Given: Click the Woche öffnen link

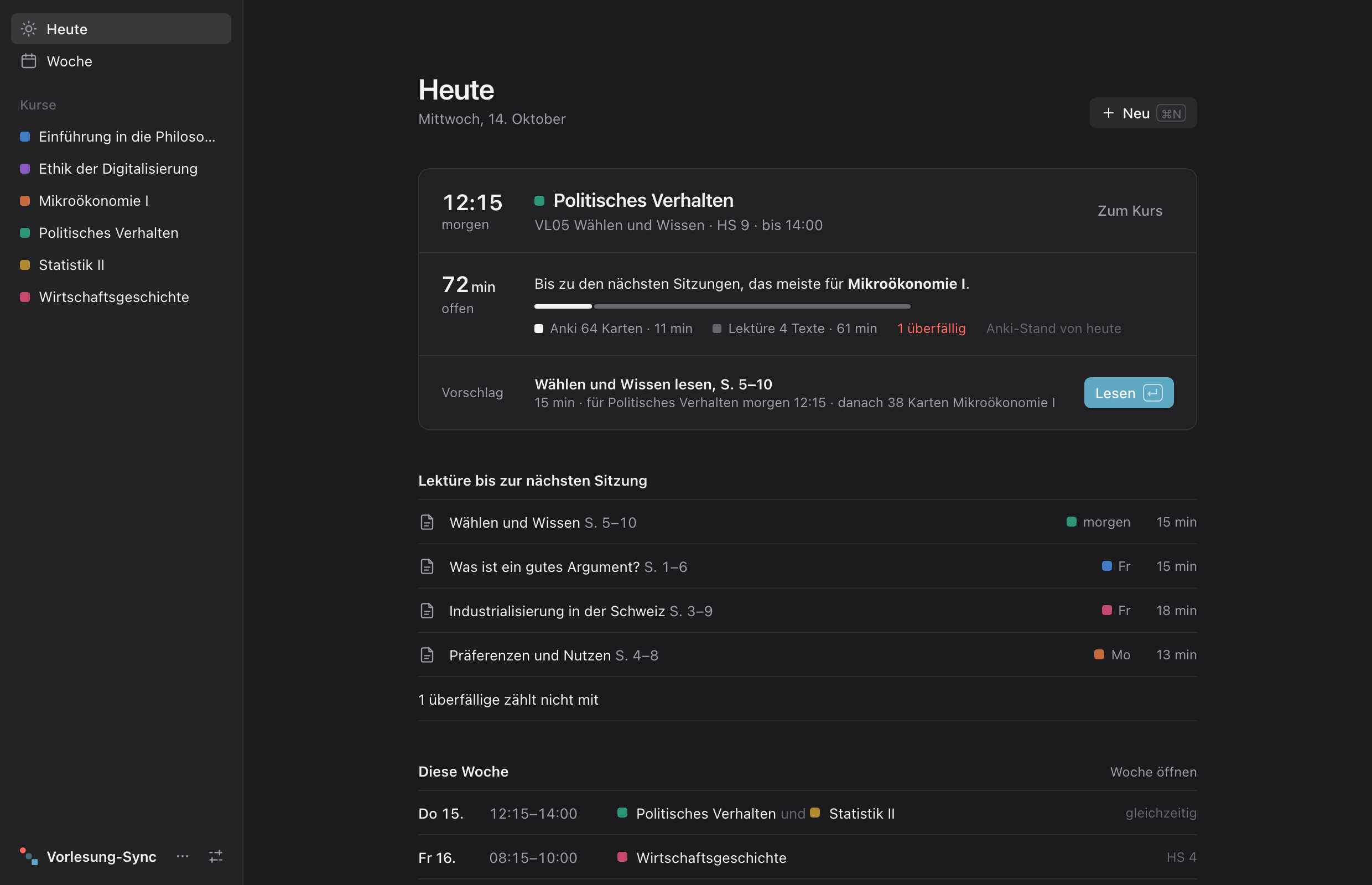Looking at the screenshot, I should 1153,772.
